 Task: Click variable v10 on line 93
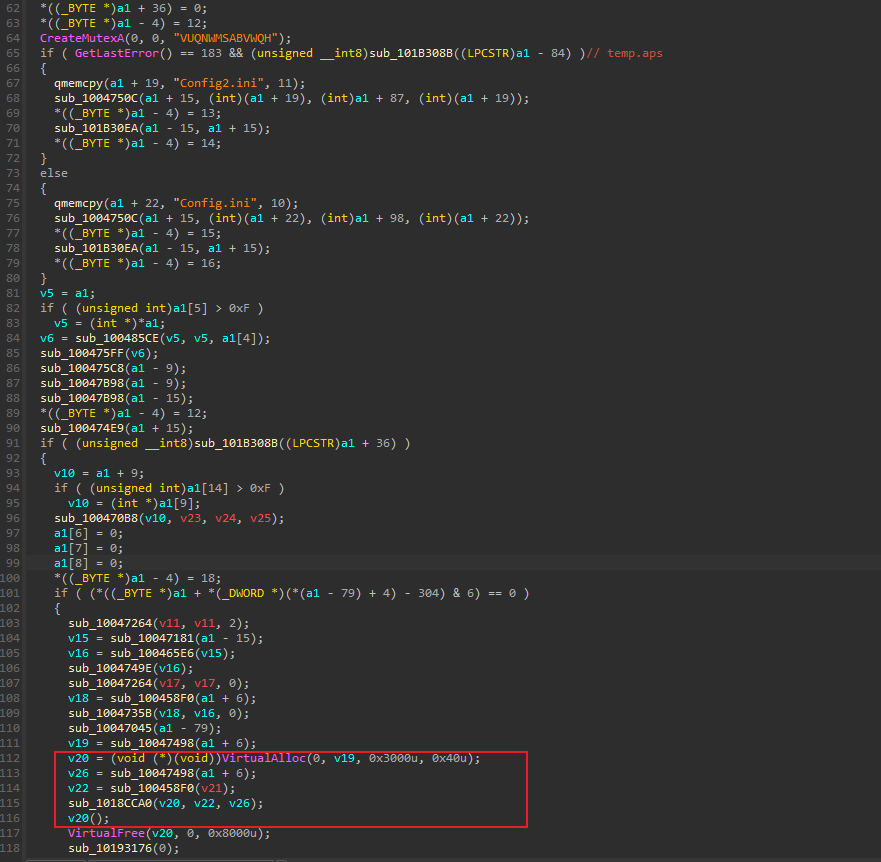point(65,474)
